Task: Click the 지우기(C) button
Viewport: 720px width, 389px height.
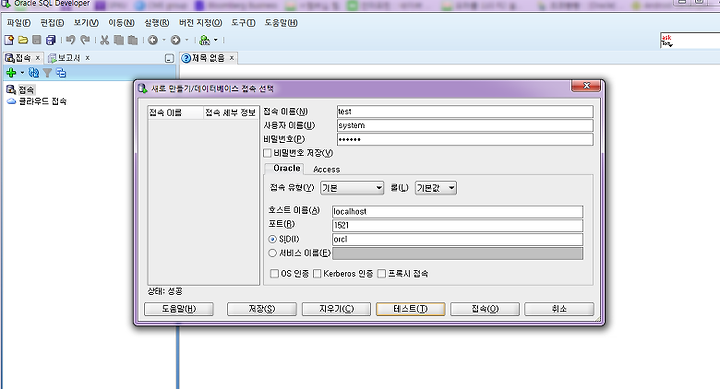Action: click(336, 309)
